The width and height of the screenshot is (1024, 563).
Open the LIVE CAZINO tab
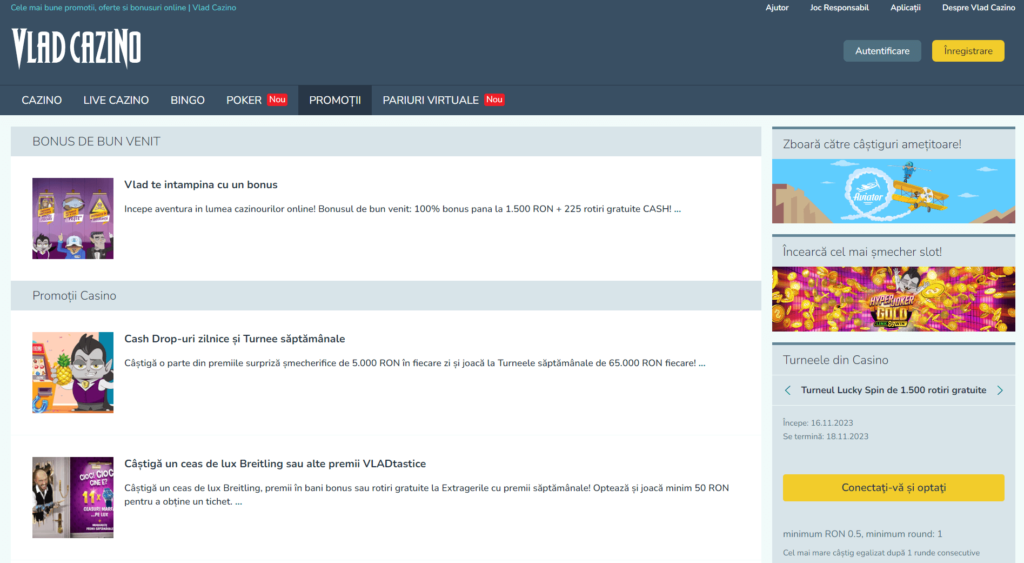(116, 100)
